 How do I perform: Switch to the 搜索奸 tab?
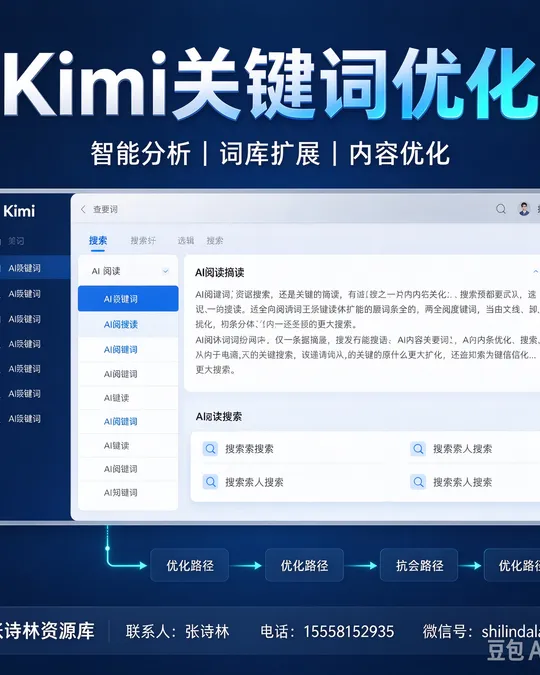143,241
